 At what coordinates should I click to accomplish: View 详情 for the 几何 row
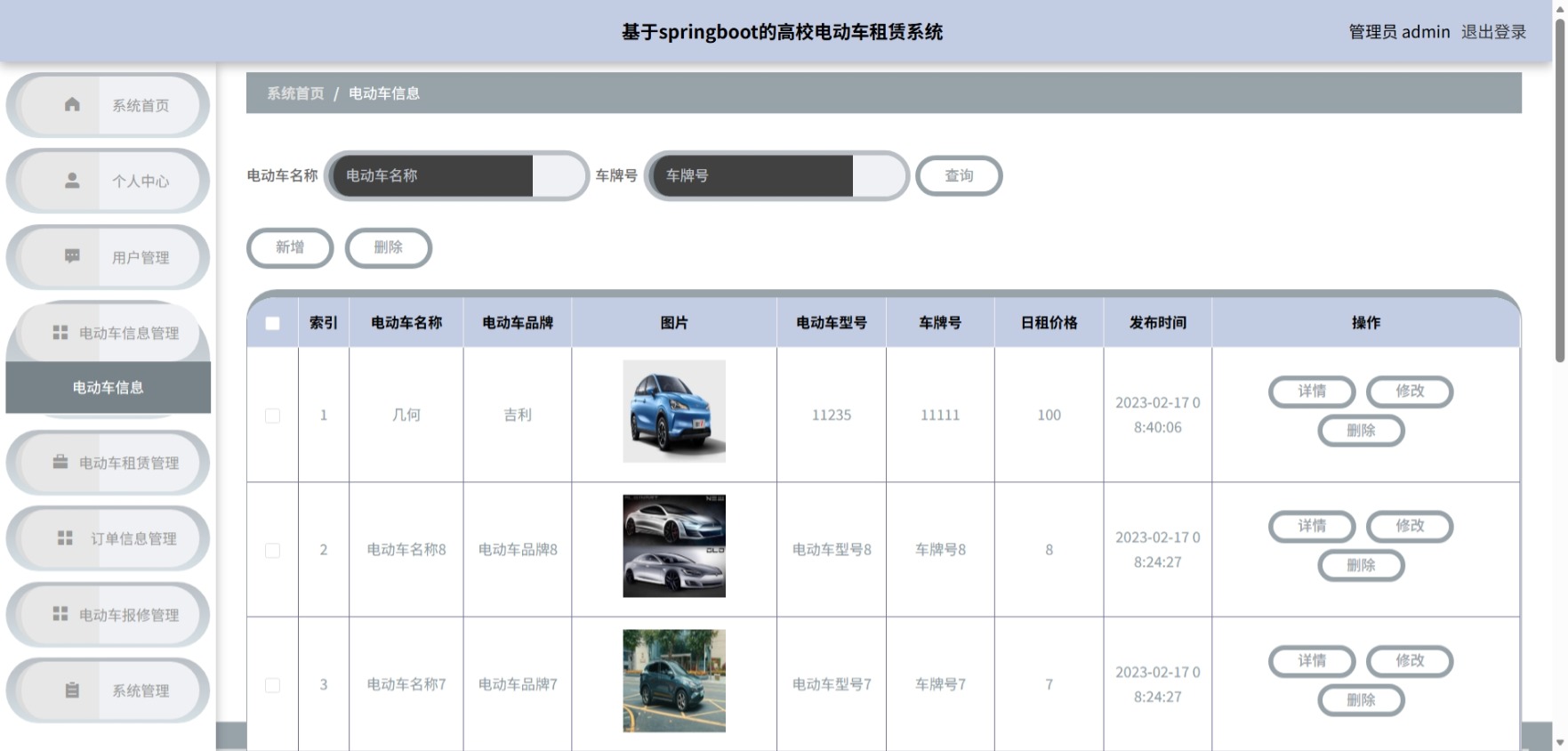click(1312, 392)
